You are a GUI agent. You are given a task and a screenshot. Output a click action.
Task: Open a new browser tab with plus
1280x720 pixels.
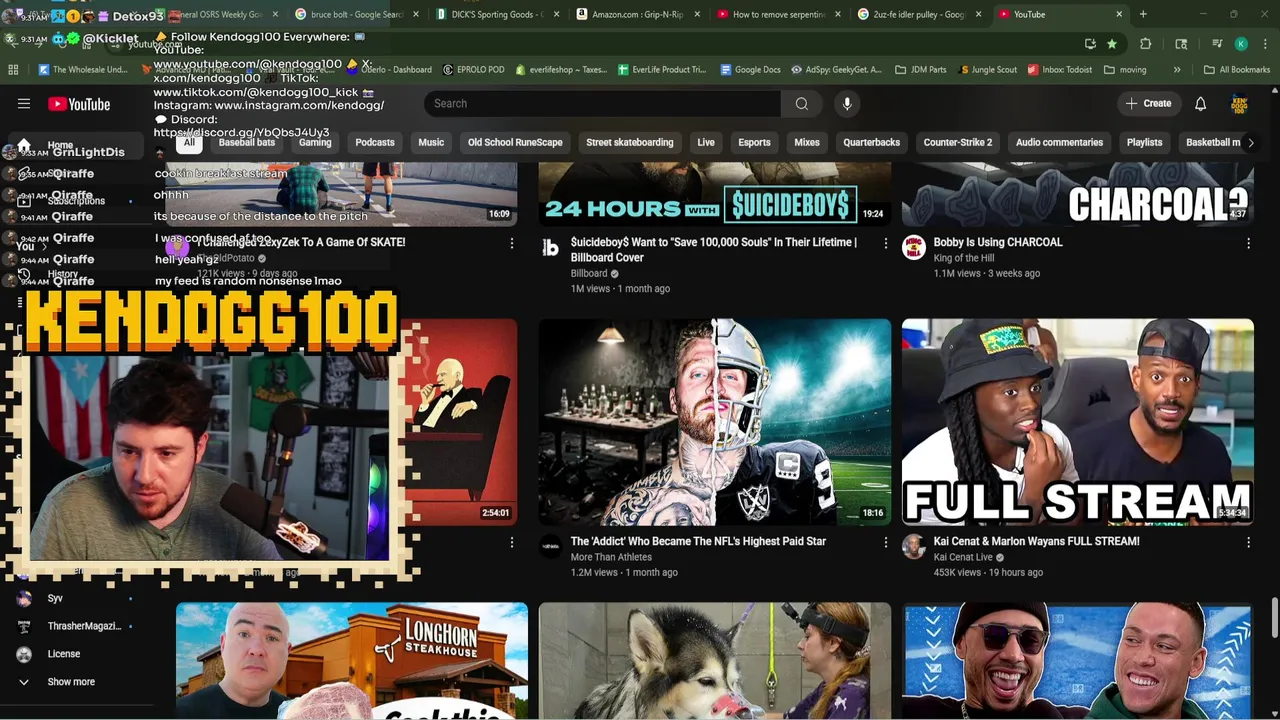tap(1143, 14)
